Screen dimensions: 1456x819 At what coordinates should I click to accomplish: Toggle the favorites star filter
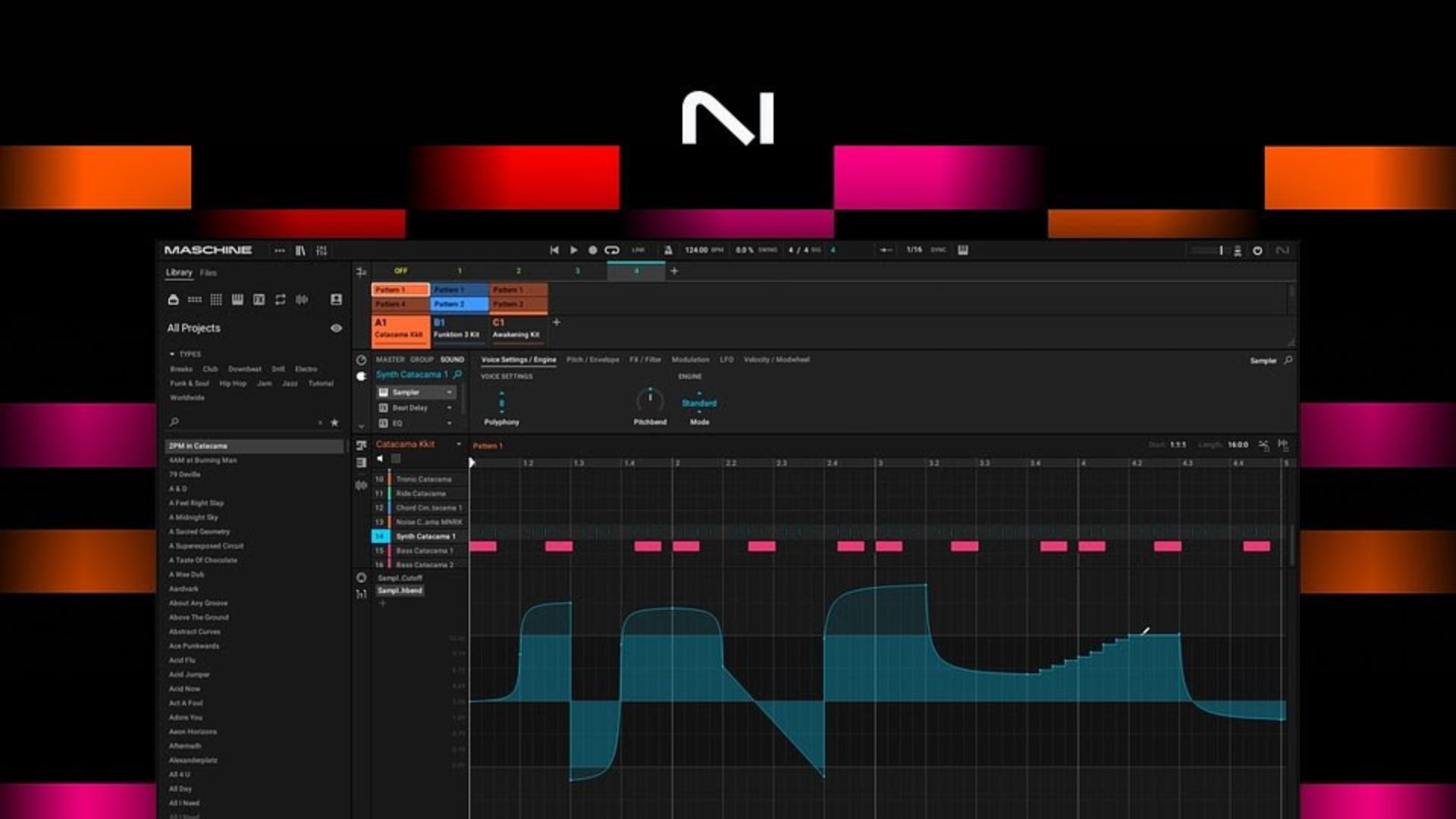point(334,422)
